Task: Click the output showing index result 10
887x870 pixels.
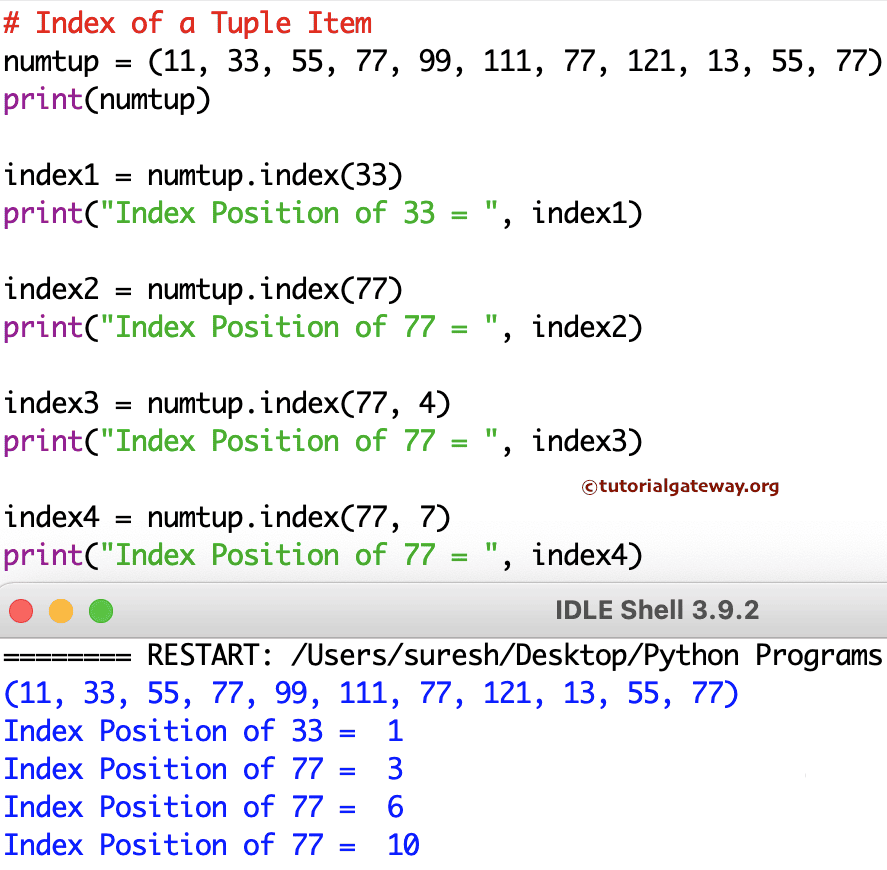Action: tap(205, 845)
